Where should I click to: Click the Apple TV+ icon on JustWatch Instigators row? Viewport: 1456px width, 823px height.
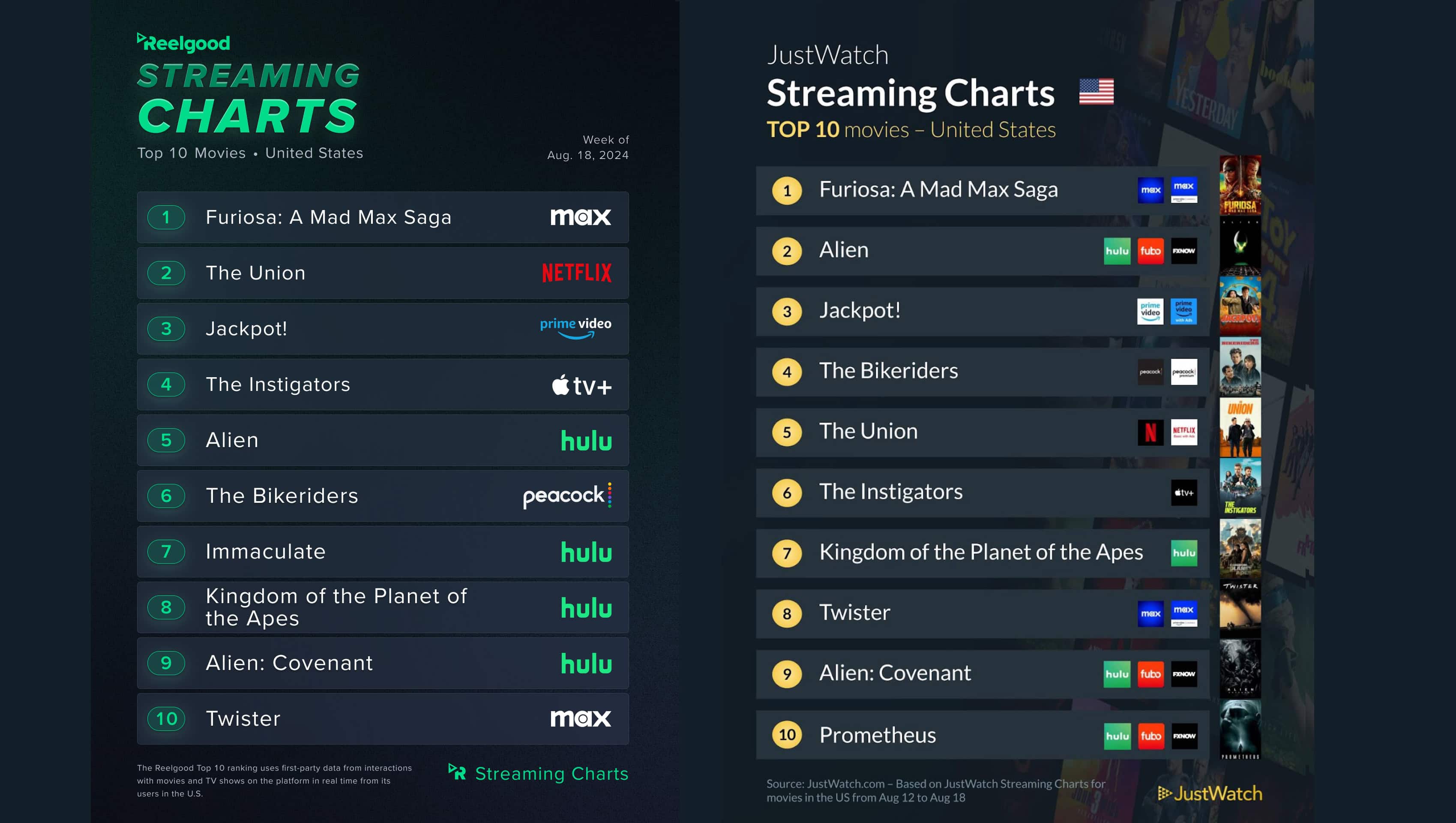(1184, 493)
